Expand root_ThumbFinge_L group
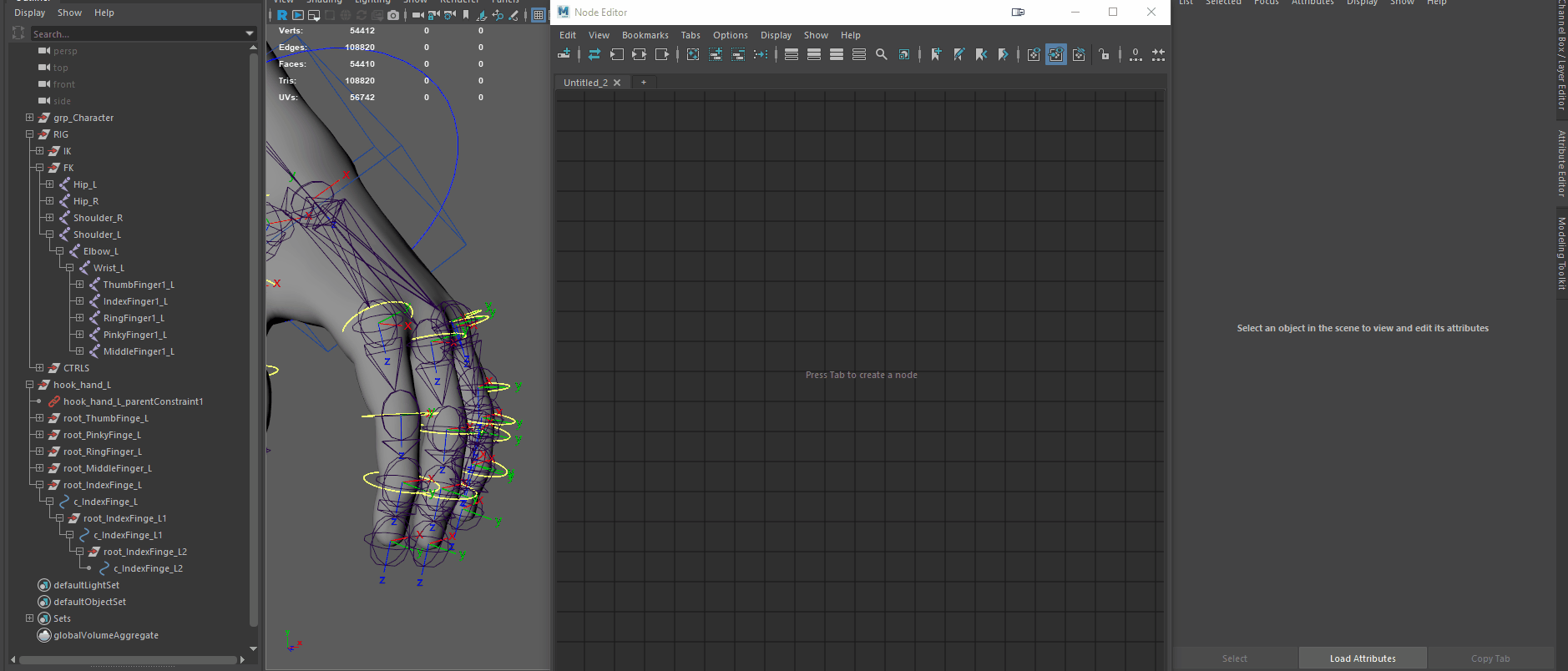Viewport: 1568px width, 671px height. (39, 418)
